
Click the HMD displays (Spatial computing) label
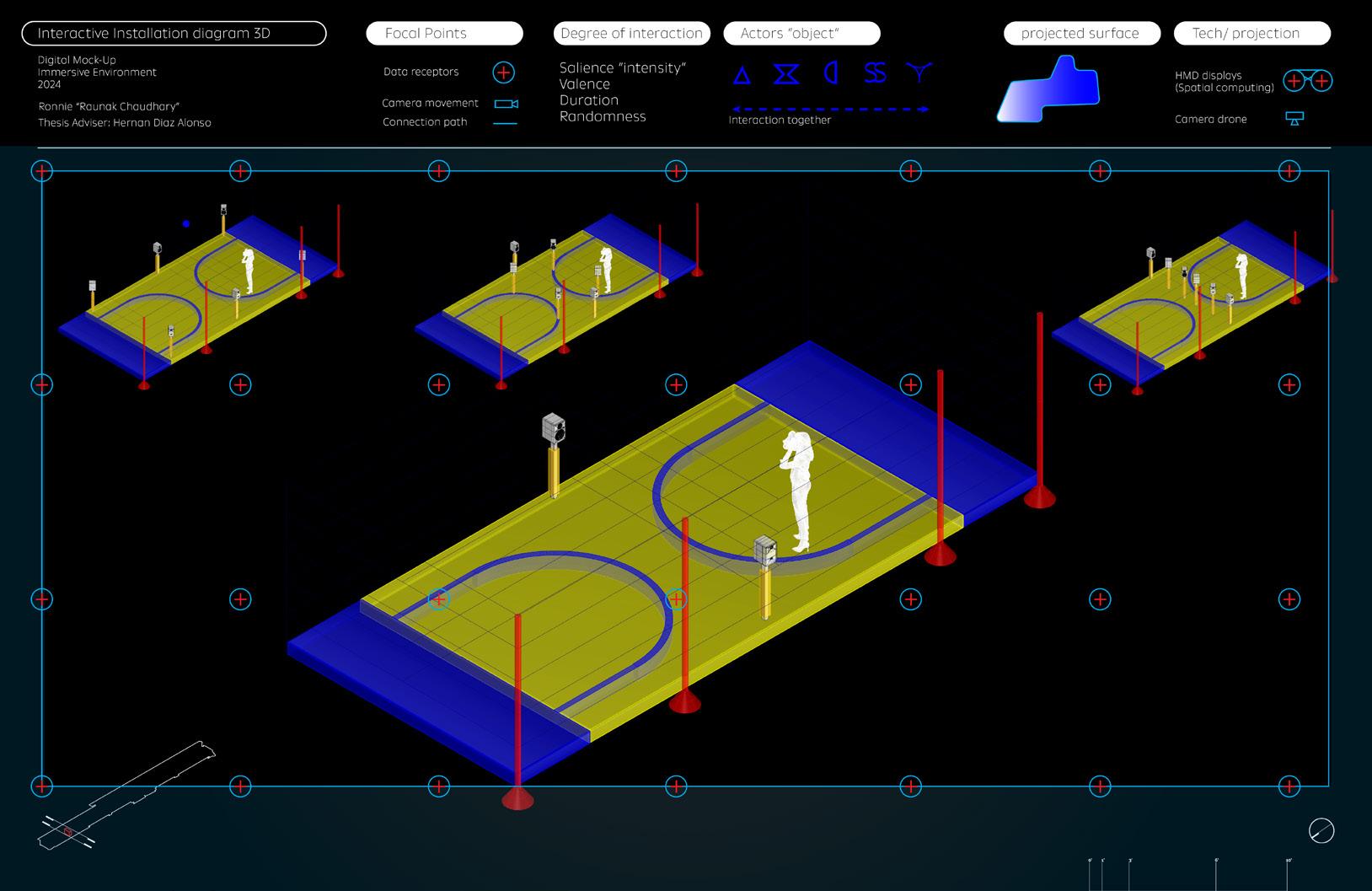tap(1225, 82)
